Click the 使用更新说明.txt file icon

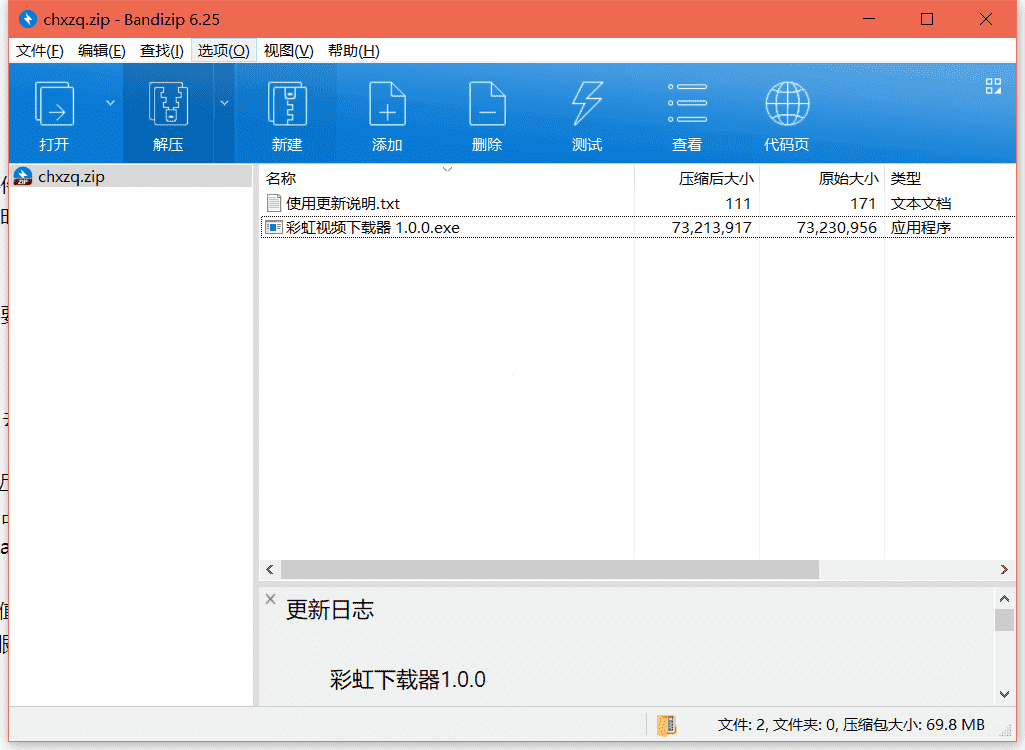274,203
